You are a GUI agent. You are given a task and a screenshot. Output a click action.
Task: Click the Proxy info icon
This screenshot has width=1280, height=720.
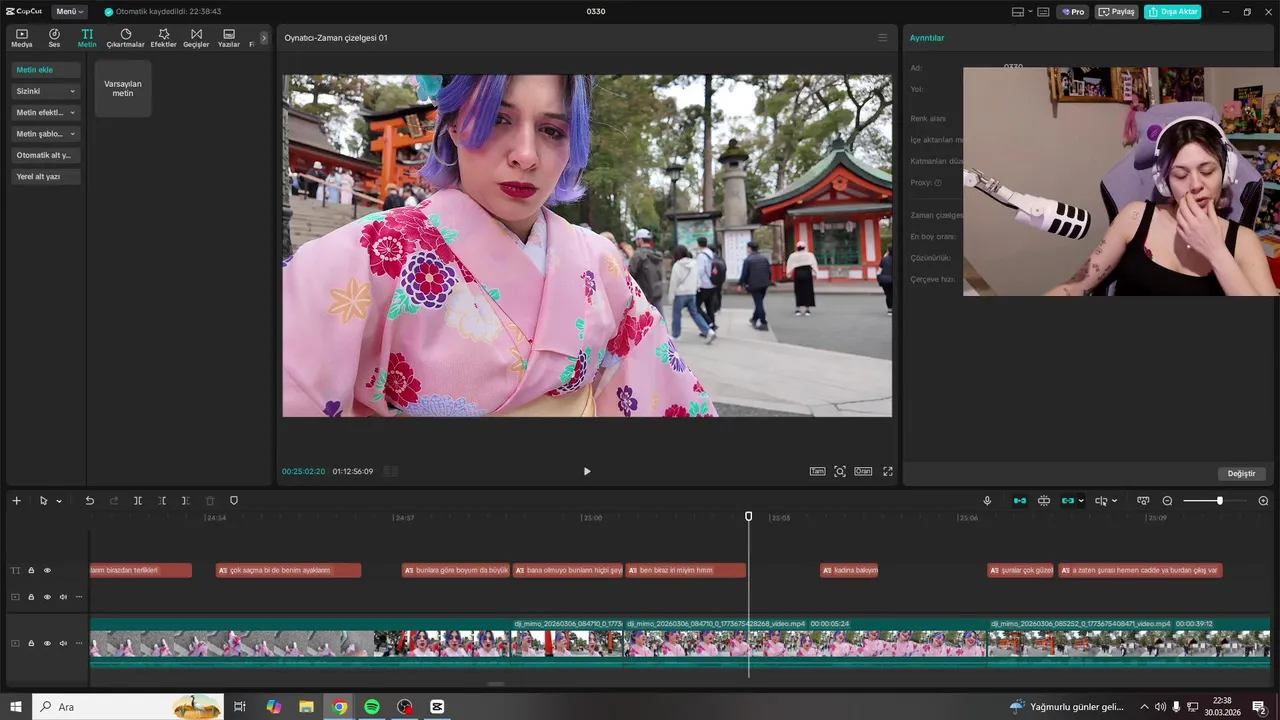[x=938, y=183]
